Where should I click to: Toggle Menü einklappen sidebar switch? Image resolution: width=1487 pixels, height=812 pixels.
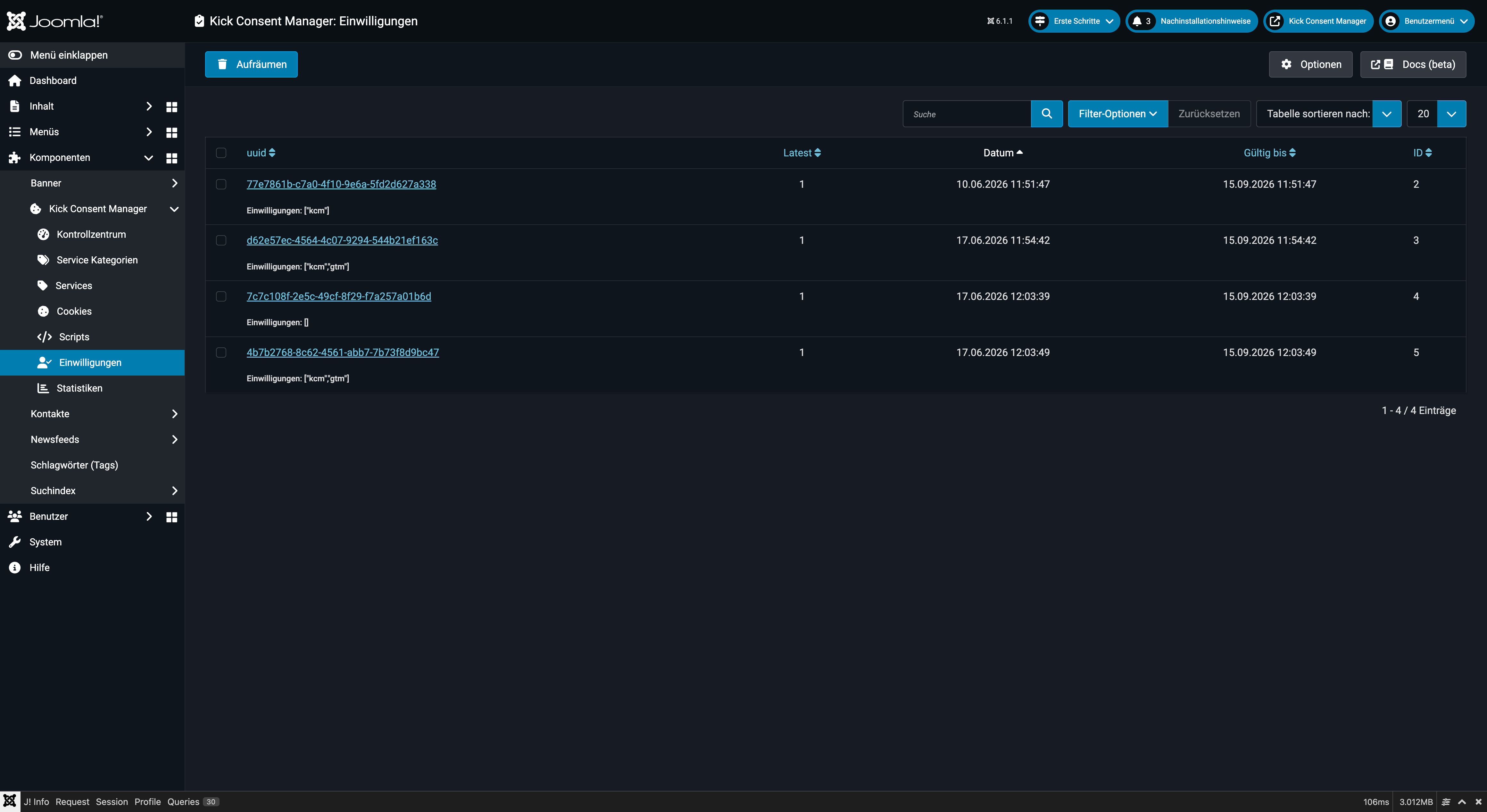point(15,55)
